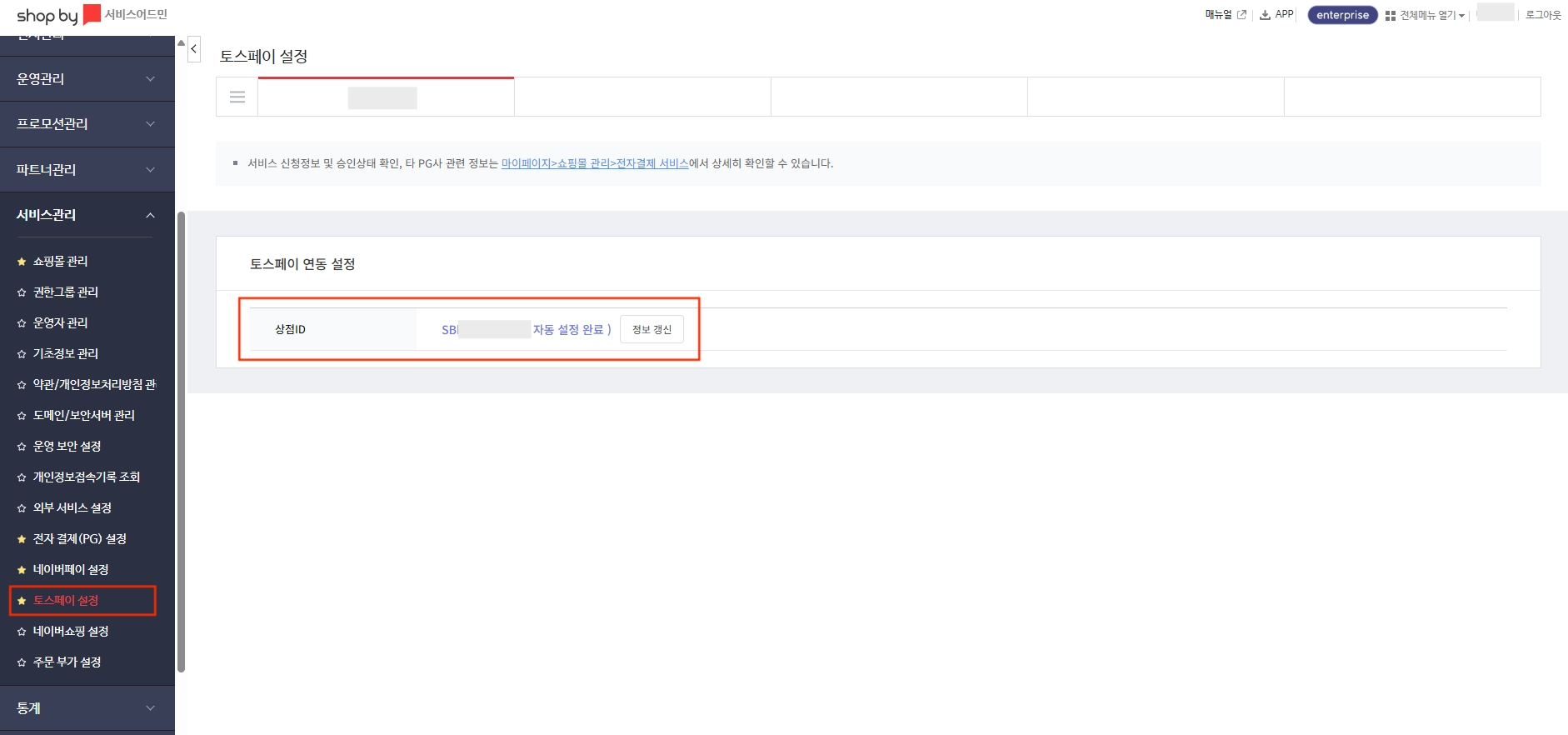Toggle favorite star for 개인정보접속기록 조회
The height and width of the screenshot is (735, 1568).
pyautogui.click(x=22, y=477)
